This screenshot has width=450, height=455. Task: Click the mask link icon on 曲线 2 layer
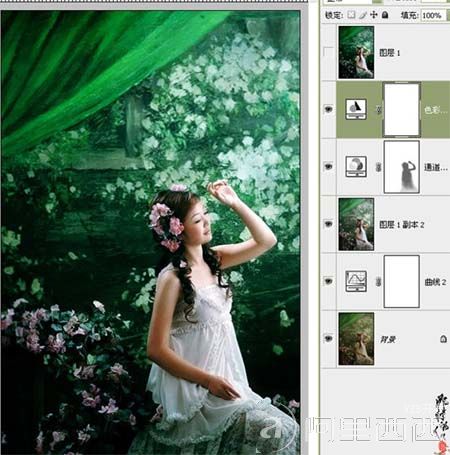click(x=379, y=282)
